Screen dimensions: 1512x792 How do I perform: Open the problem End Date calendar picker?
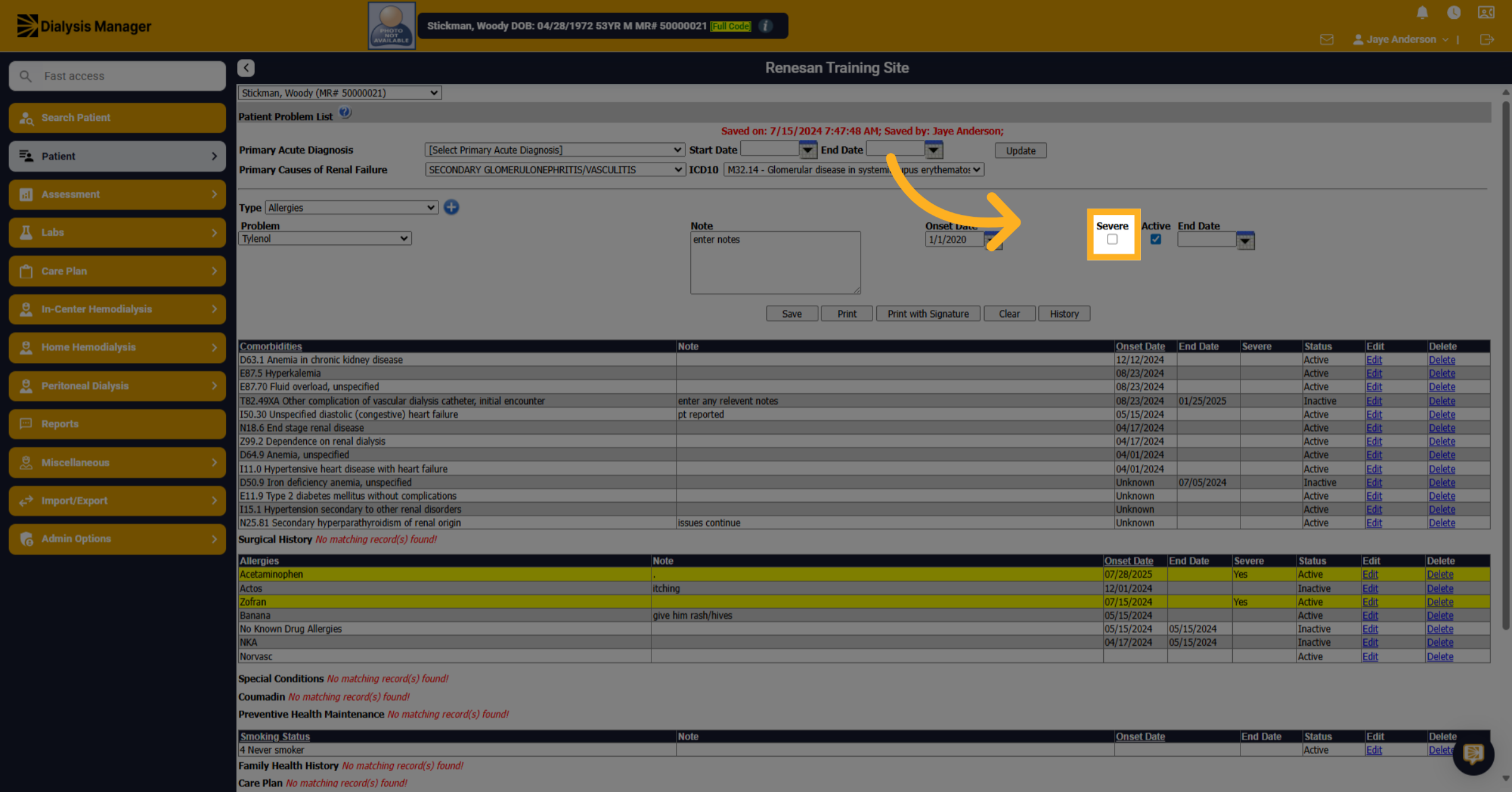point(1246,241)
